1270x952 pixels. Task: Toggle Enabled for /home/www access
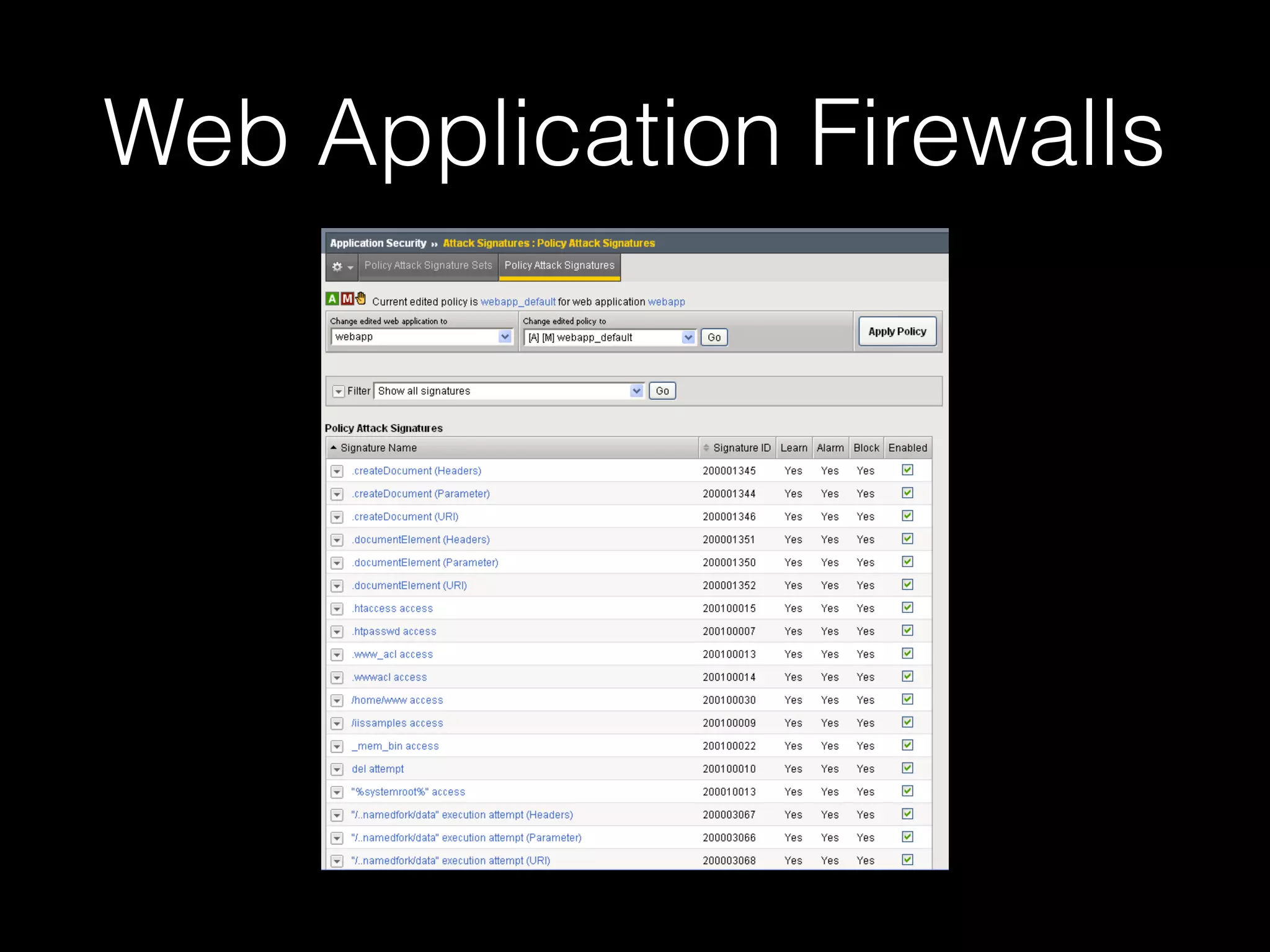tap(907, 699)
